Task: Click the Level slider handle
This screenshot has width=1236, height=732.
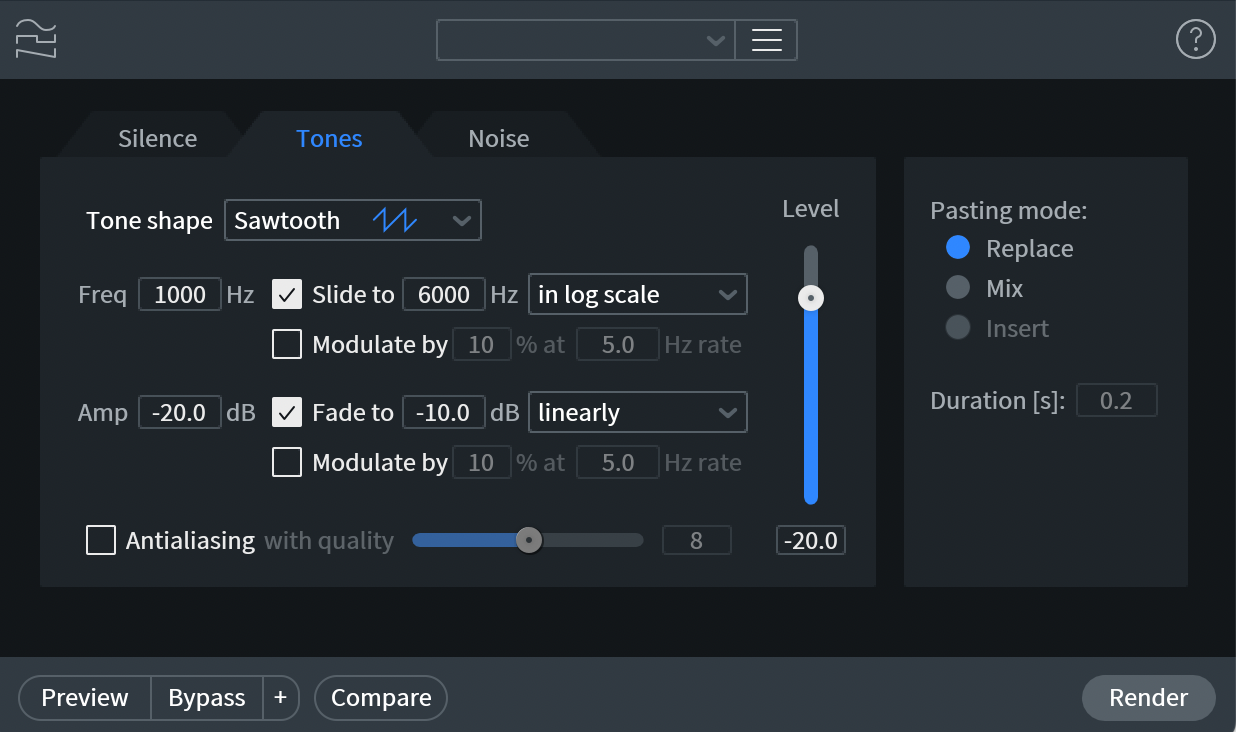Action: (x=811, y=298)
